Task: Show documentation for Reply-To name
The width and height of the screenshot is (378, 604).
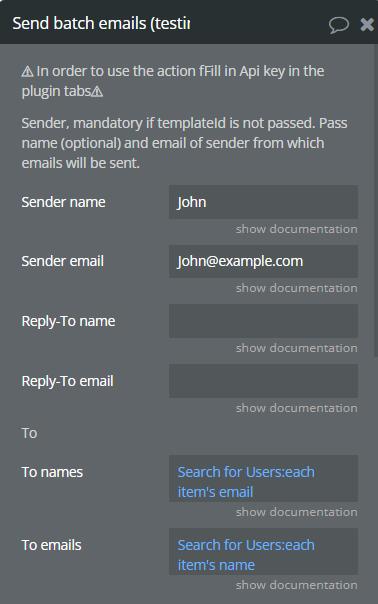Action: point(296,348)
